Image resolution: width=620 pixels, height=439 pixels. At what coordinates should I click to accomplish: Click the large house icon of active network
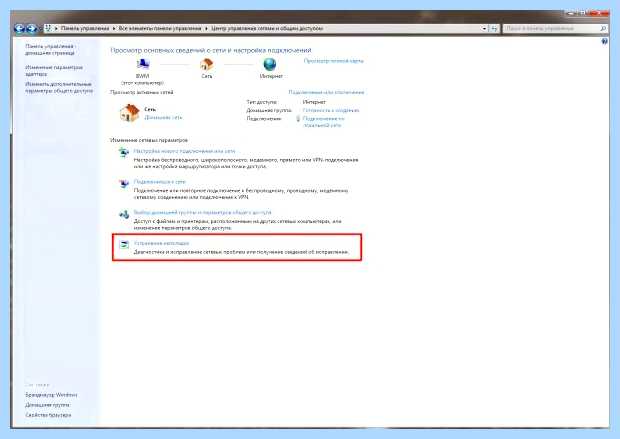coord(129,113)
